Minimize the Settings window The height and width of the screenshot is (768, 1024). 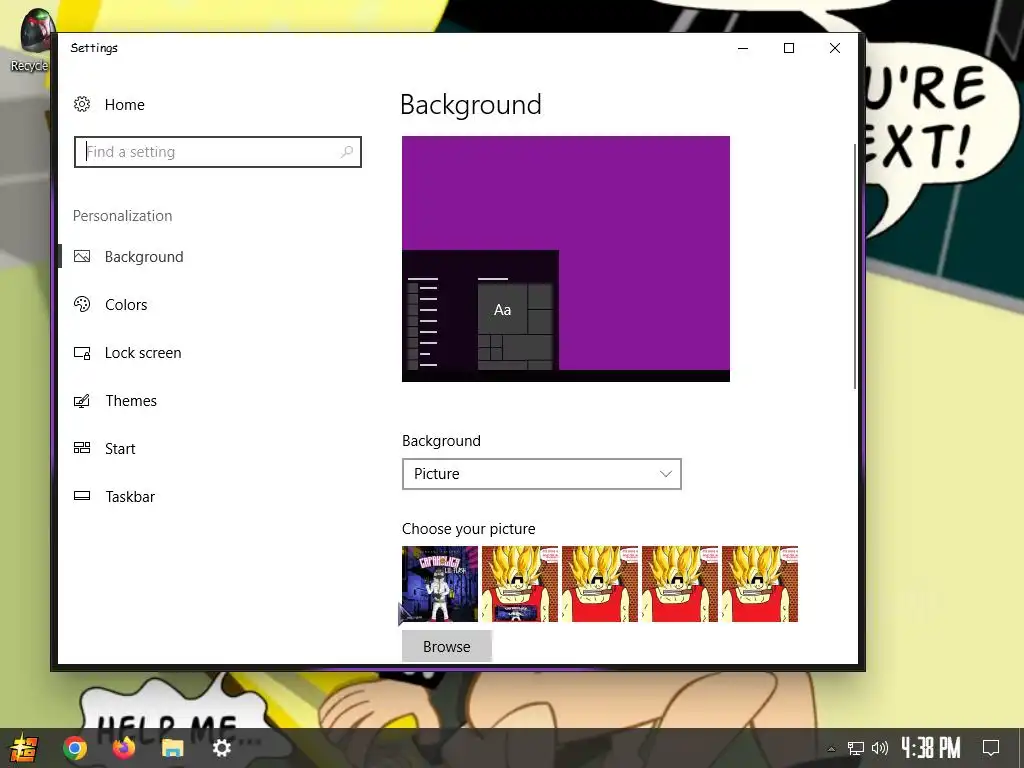tap(743, 48)
